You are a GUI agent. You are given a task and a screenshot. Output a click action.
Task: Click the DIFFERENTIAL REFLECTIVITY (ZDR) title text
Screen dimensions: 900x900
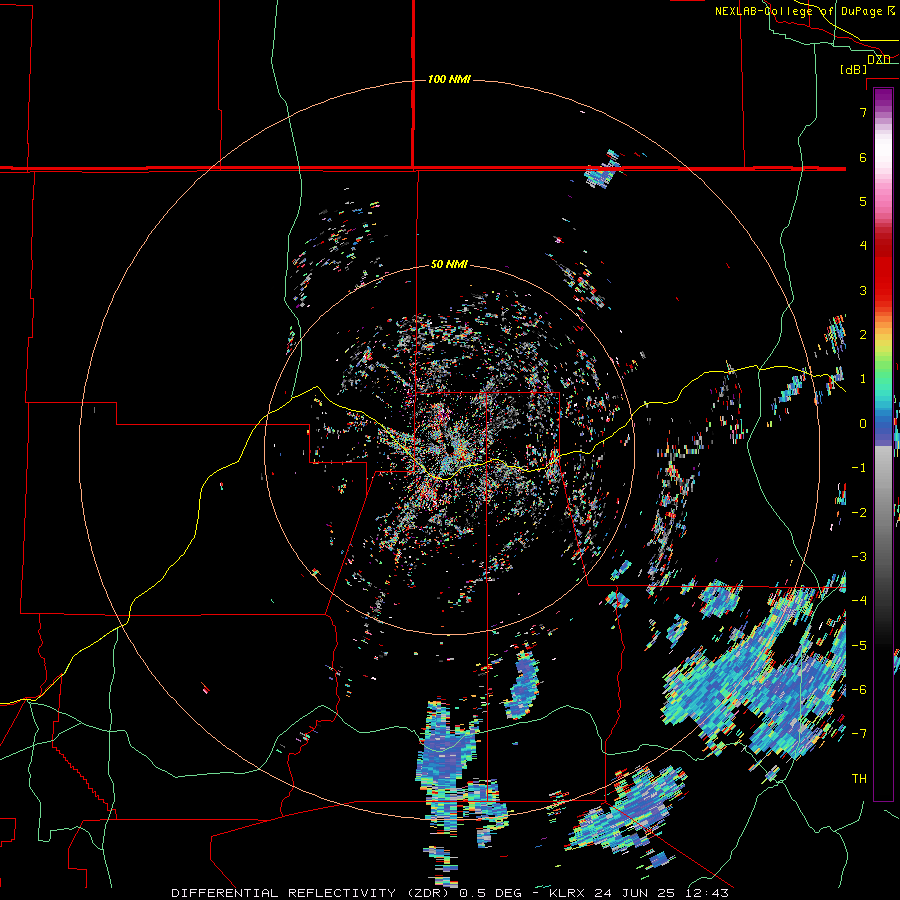(x=312, y=893)
